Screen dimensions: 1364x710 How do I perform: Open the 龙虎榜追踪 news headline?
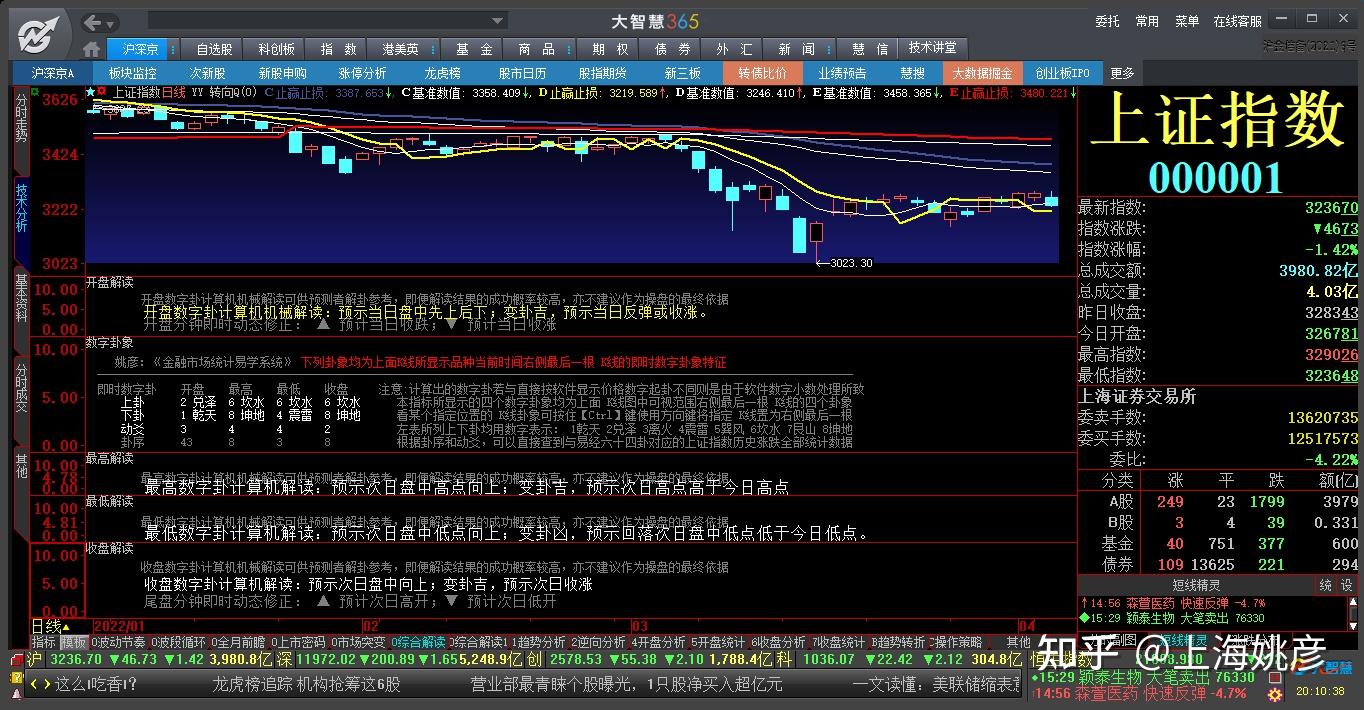point(306,684)
